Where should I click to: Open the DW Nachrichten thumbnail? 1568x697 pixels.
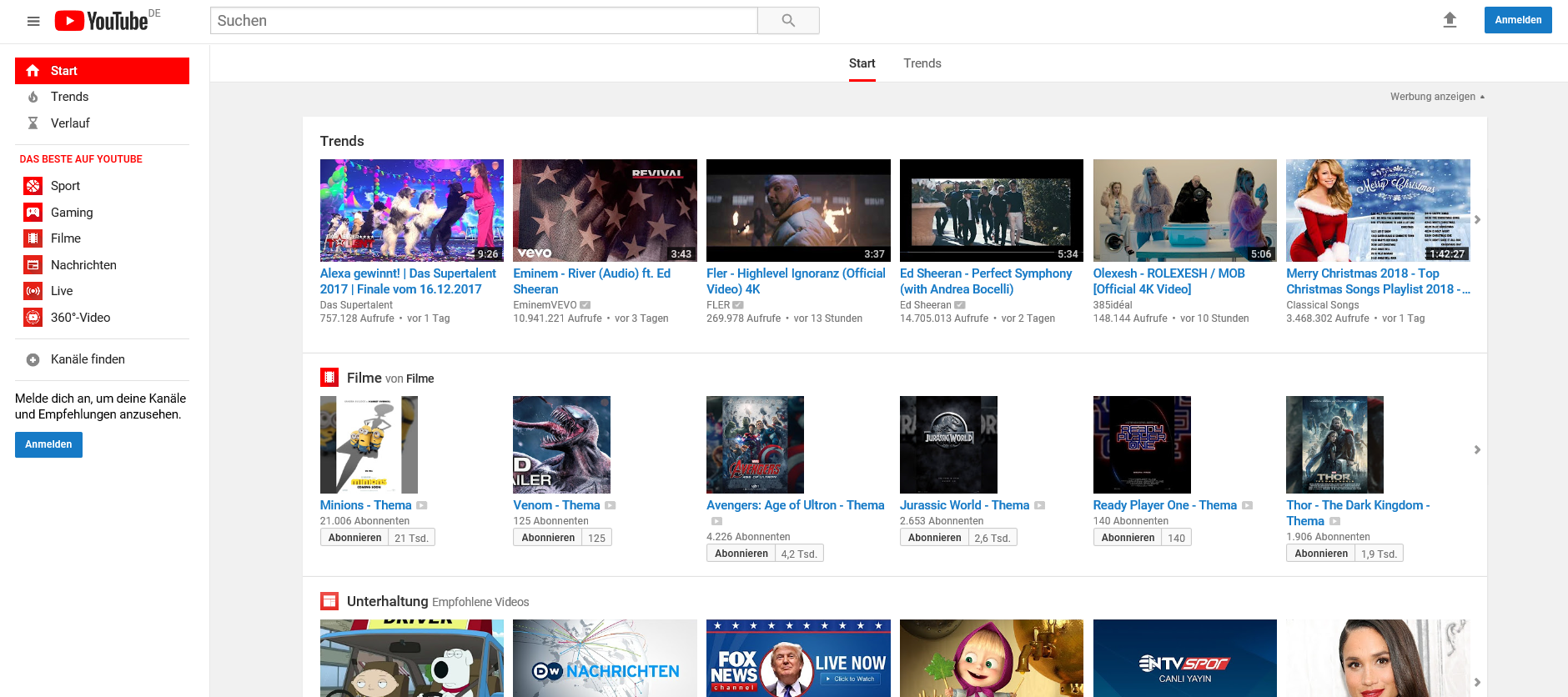pos(605,658)
